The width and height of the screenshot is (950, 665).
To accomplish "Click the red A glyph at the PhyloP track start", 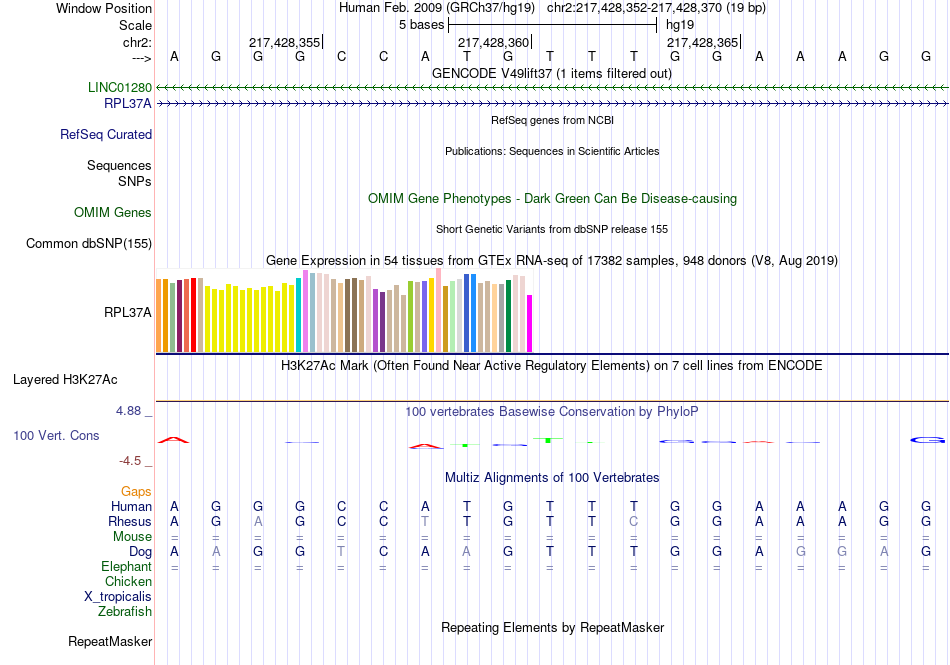I will tap(174, 440).
